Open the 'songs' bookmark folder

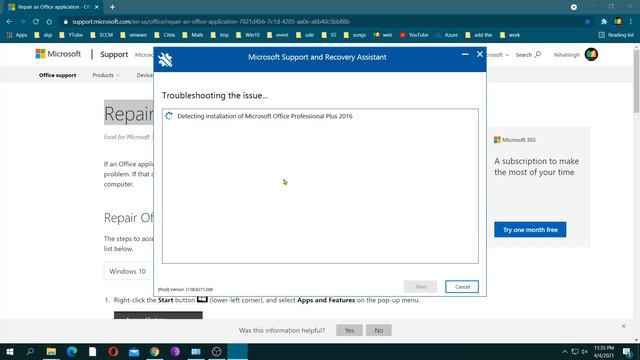pos(355,35)
